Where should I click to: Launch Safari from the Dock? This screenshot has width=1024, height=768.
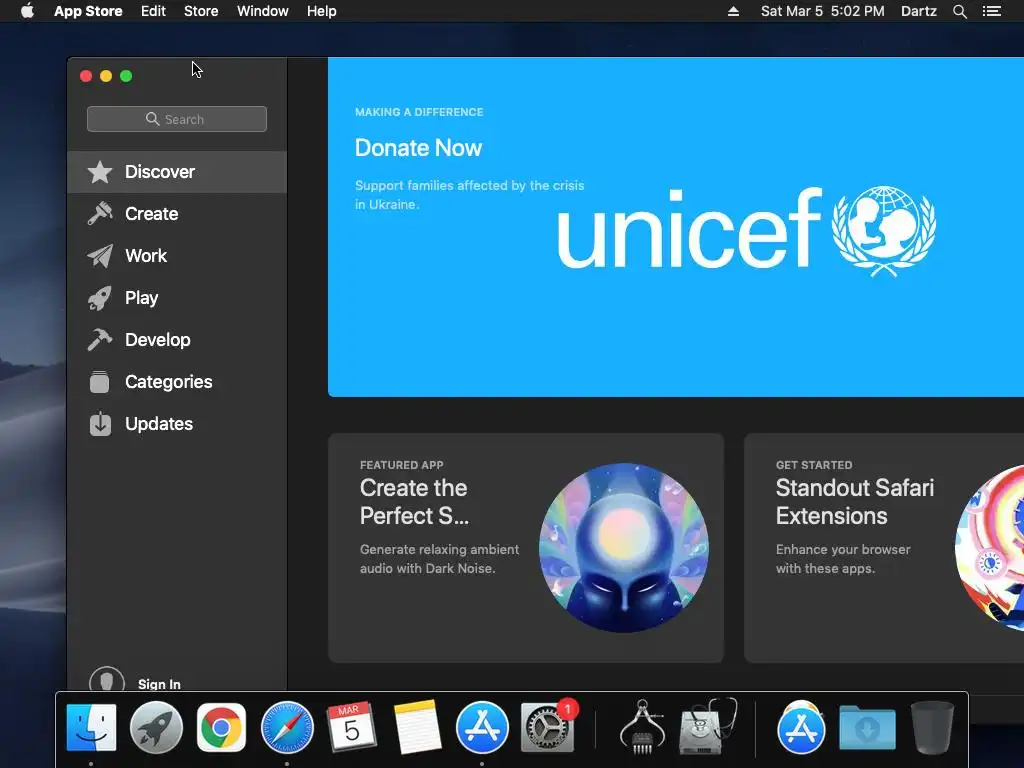[x=287, y=728]
